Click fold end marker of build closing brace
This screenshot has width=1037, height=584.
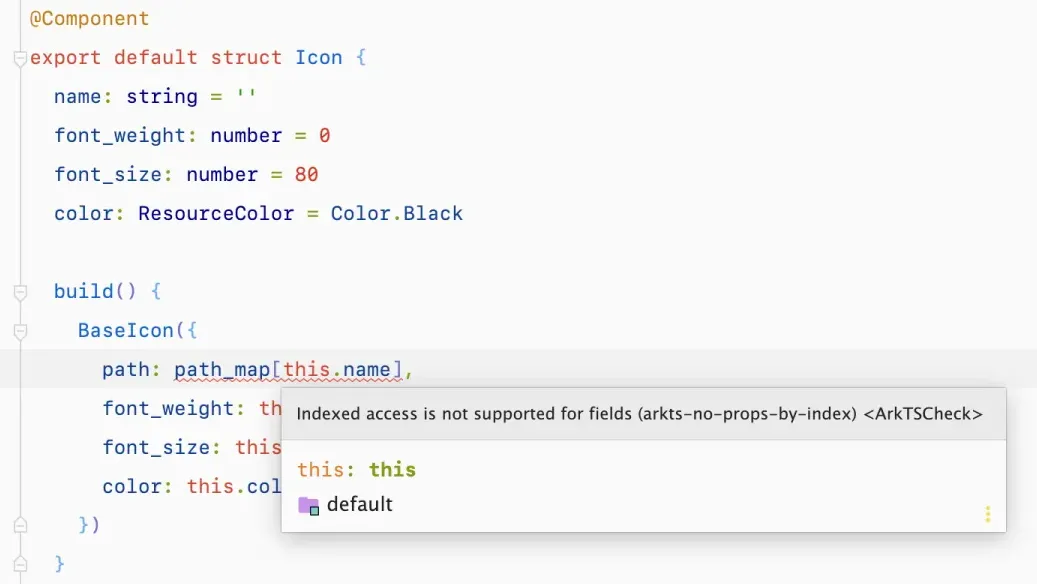[x=20, y=564]
